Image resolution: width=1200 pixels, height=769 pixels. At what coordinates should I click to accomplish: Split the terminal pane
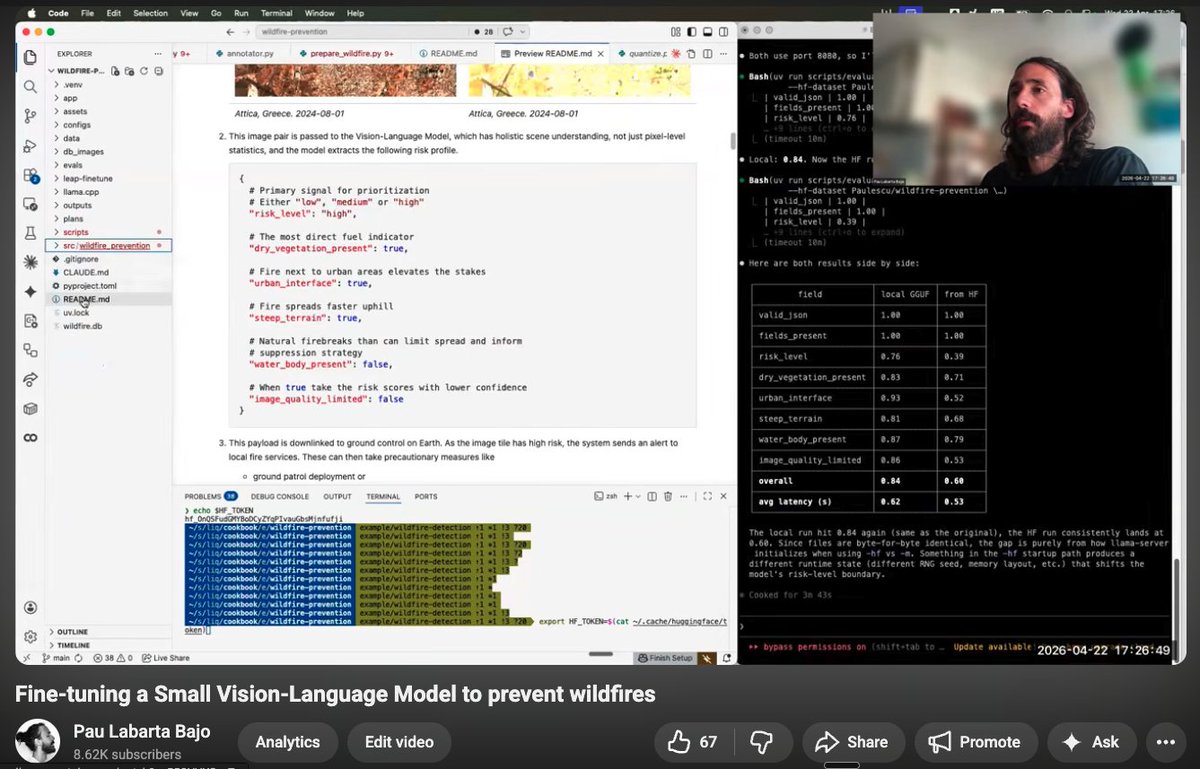click(x=652, y=496)
